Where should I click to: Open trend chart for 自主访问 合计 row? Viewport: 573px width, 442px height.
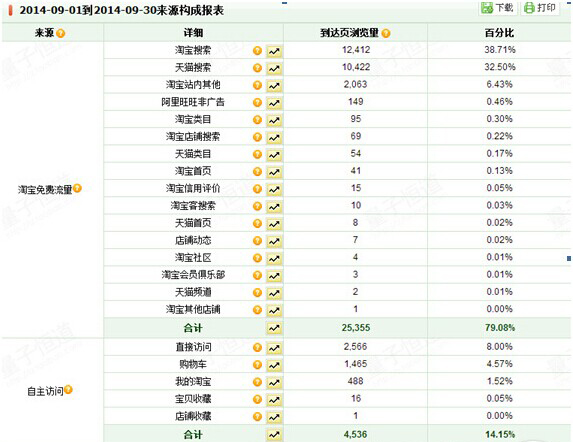[x=274, y=435]
